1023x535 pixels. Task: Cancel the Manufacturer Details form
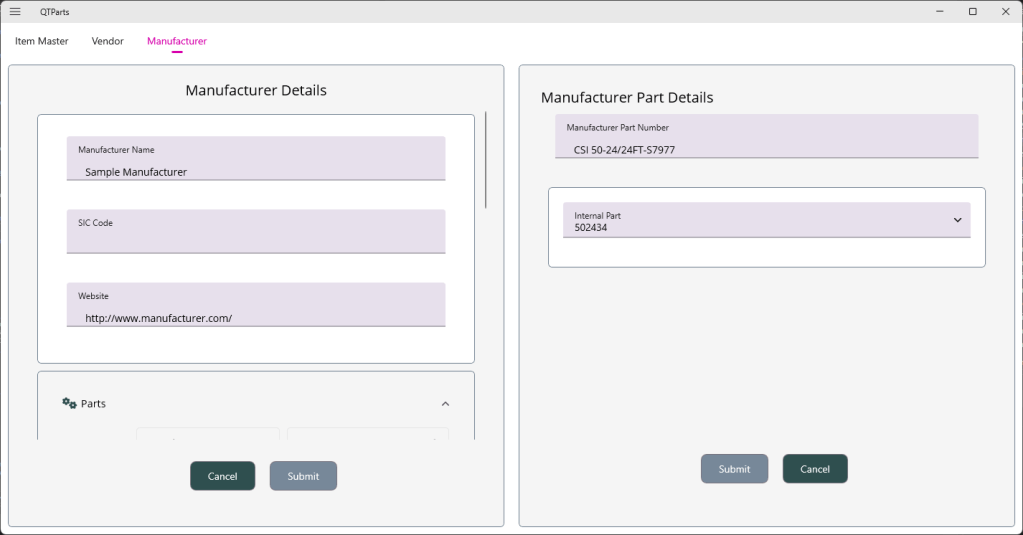pyautogui.click(x=222, y=476)
